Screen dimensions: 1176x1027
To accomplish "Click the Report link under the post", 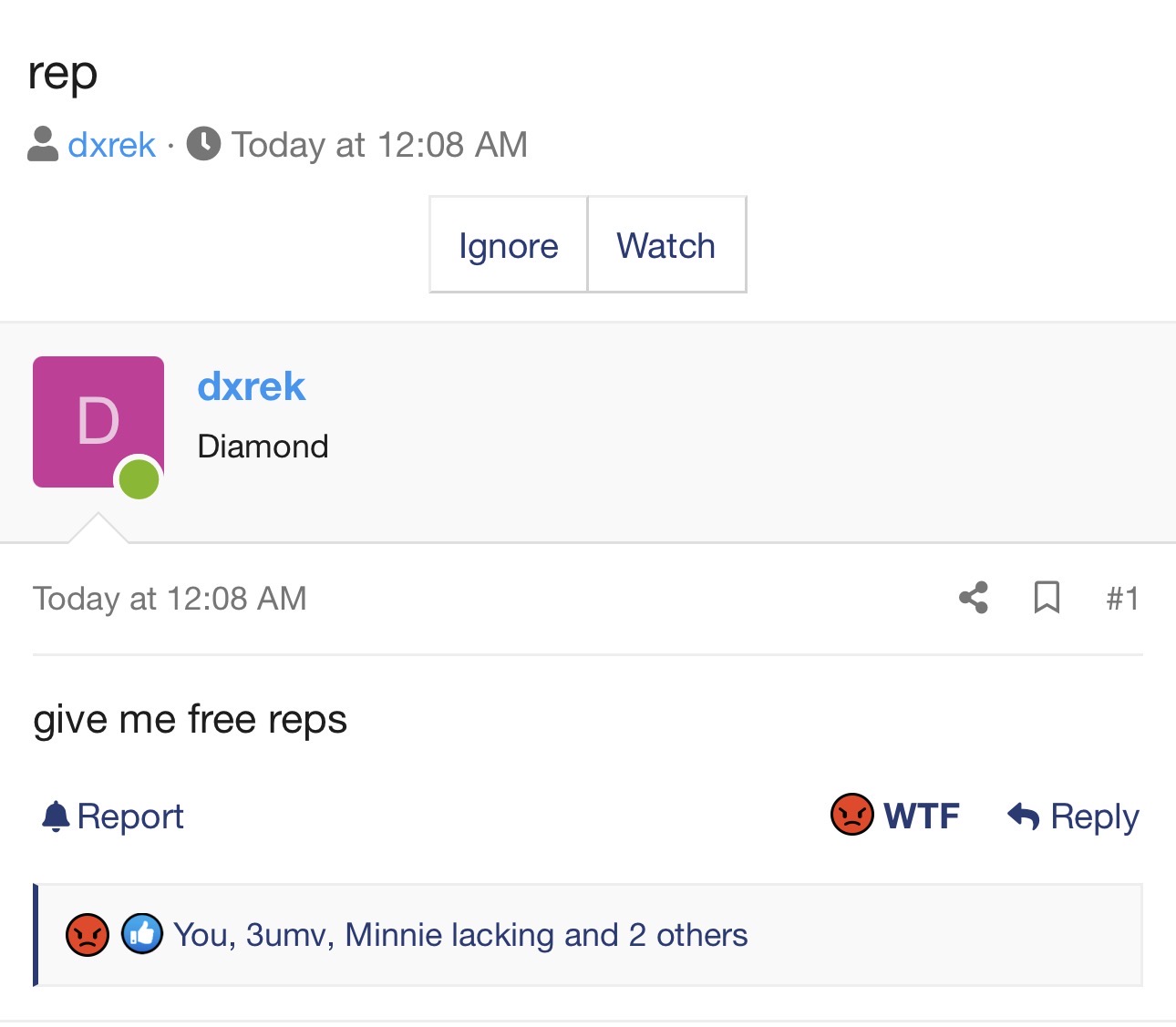I will pos(130,816).
